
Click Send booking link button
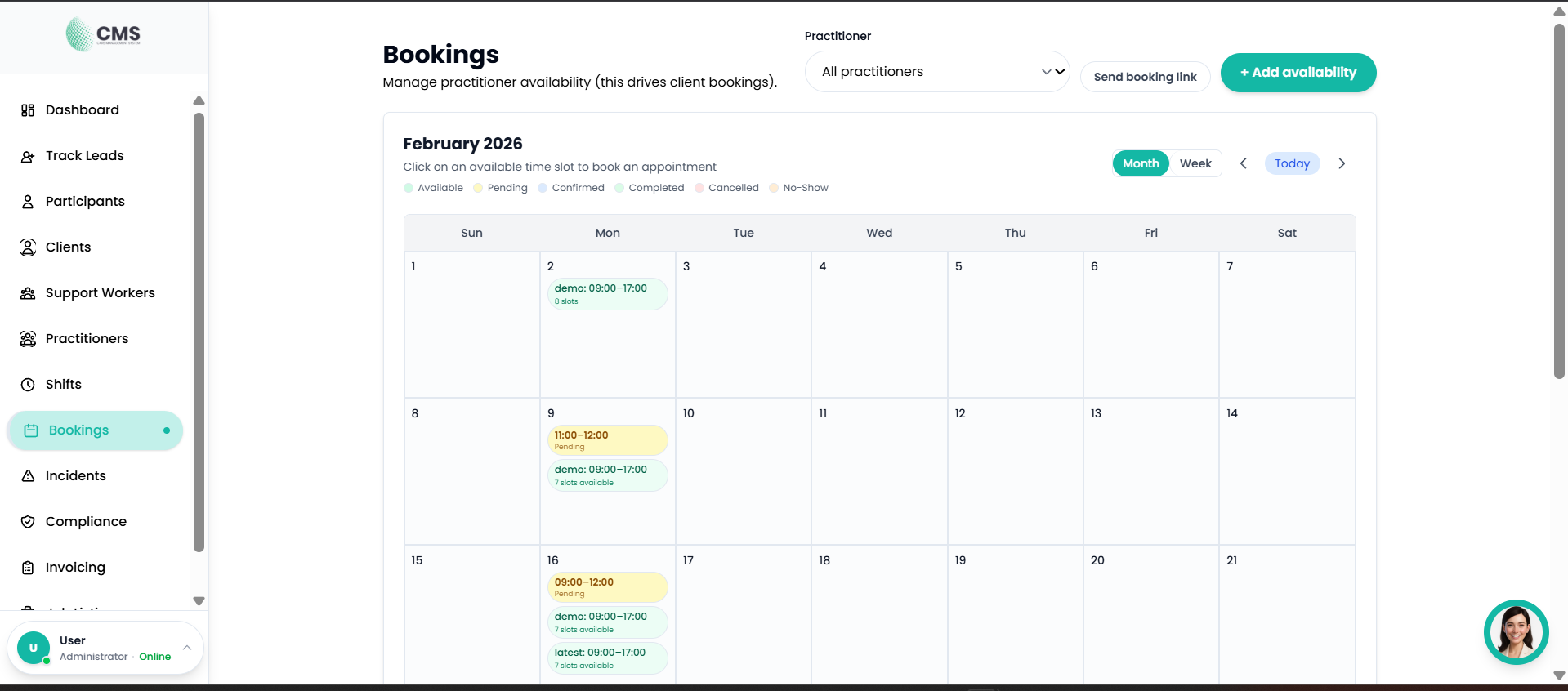coord(1145,77)
